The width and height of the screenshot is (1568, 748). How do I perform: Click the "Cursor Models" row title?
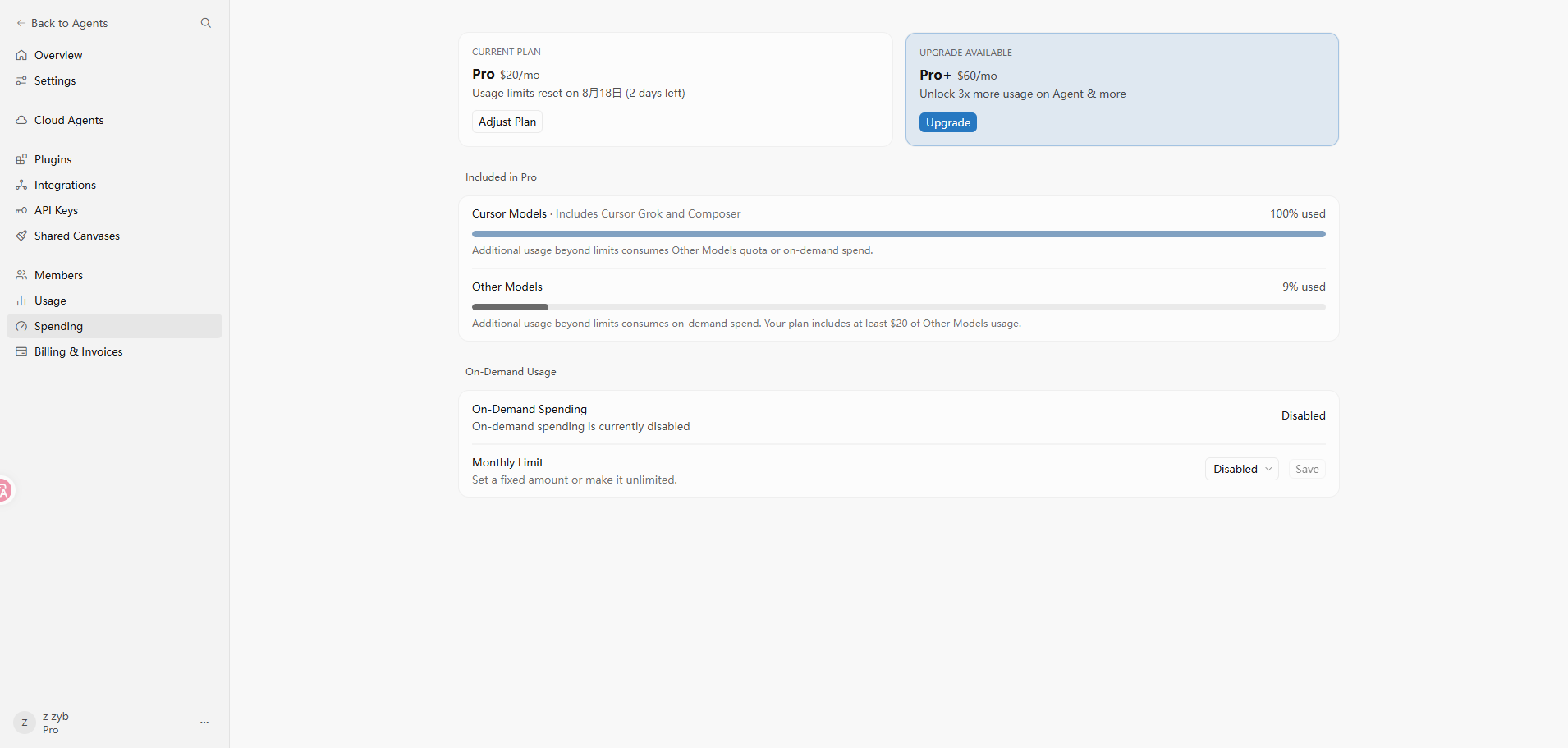click(x=509, y=213)
